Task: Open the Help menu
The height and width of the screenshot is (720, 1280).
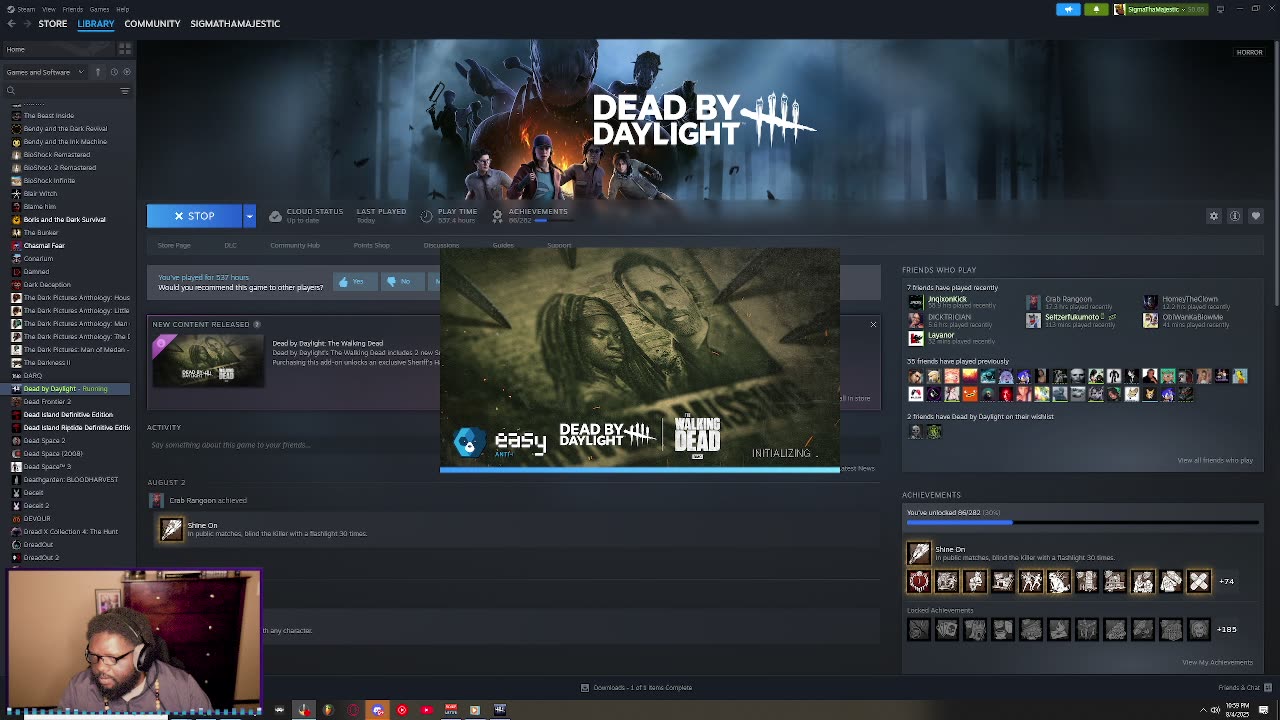Action: pos(122,9)
